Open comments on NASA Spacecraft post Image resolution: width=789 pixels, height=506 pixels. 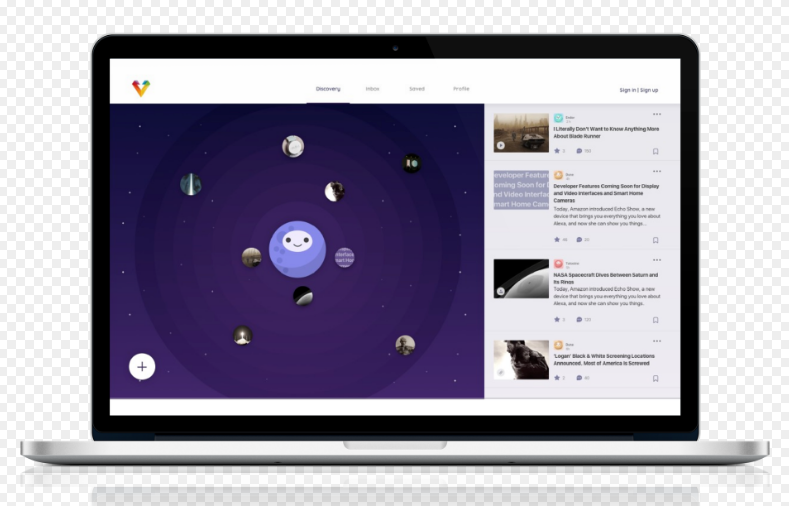tap(579, 319)
